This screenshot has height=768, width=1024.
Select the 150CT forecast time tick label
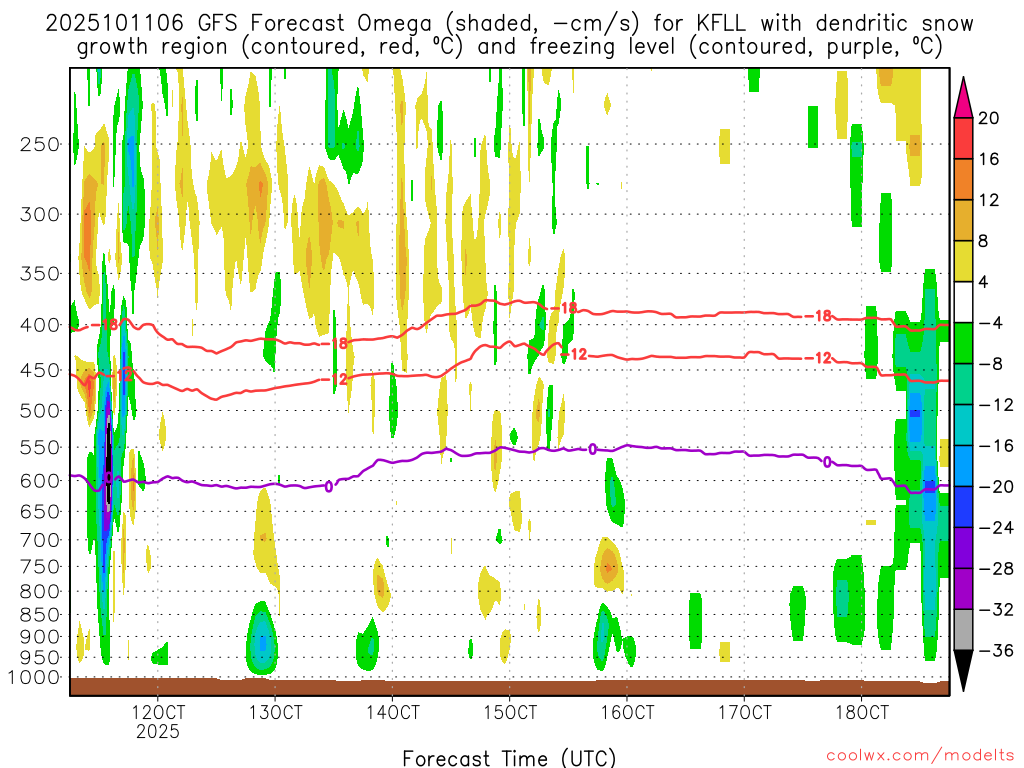point(510,713)
